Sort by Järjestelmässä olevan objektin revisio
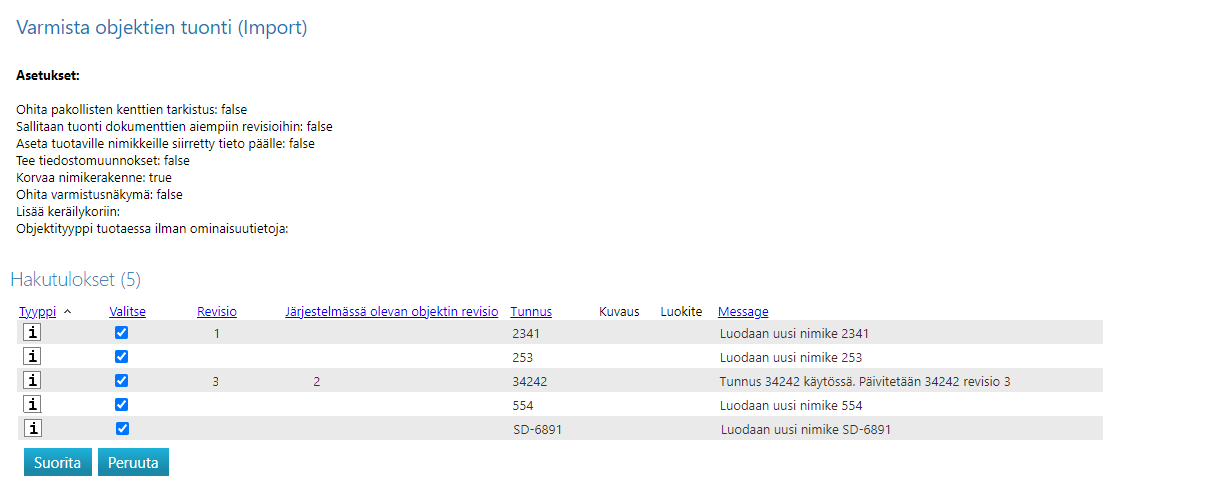The image size is (1217, 488). point(391,312)
